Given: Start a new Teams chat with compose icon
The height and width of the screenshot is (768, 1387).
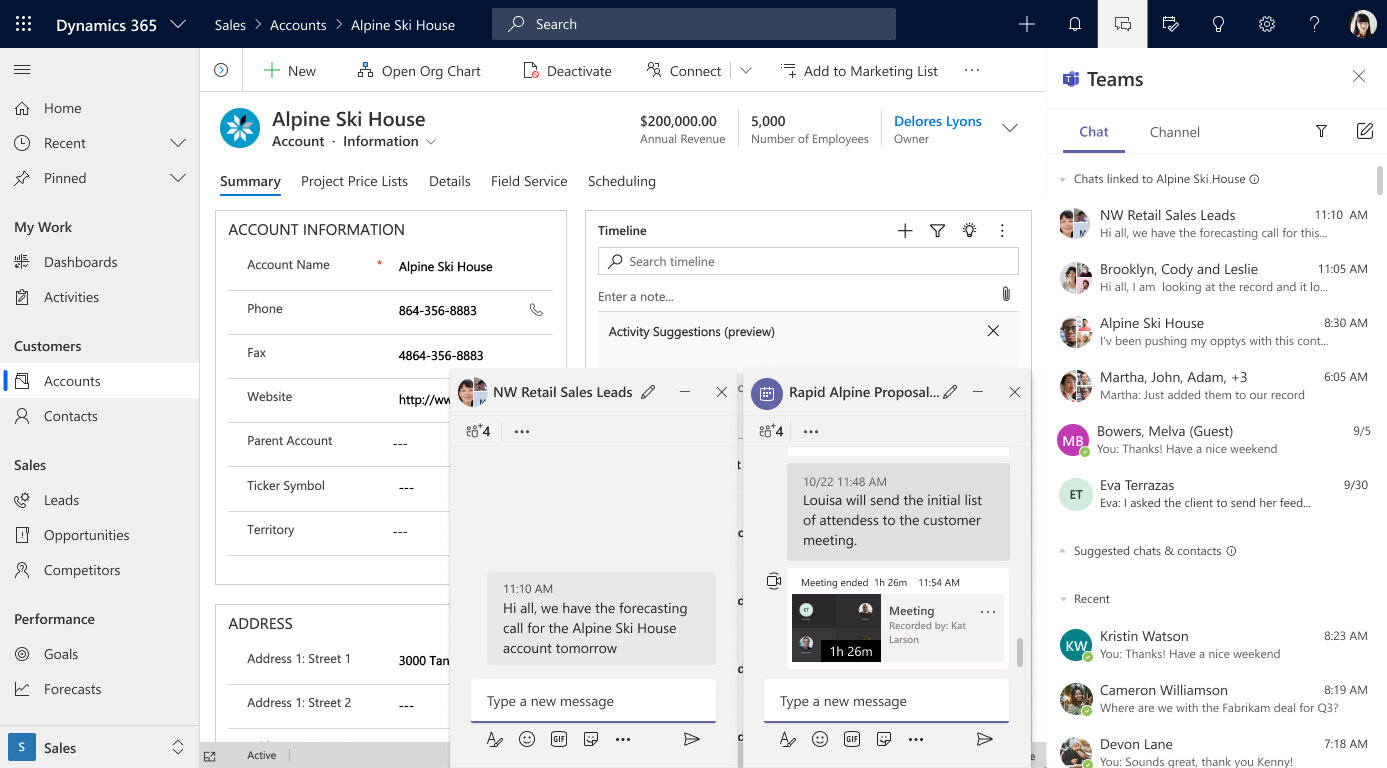Looking at the screenshot, I should (1364, 131).
